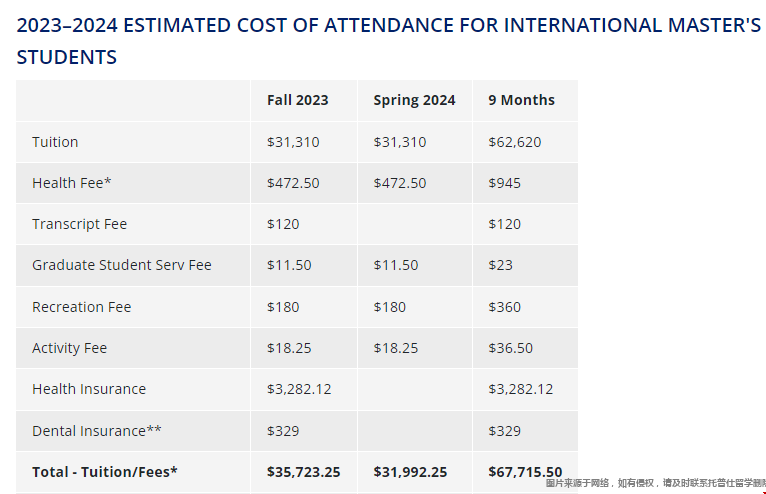The width and height of the screenshot is (766, 494).
Task: Click the $62,620 tuition 9-month cell
Action: (x=514, y=142)
